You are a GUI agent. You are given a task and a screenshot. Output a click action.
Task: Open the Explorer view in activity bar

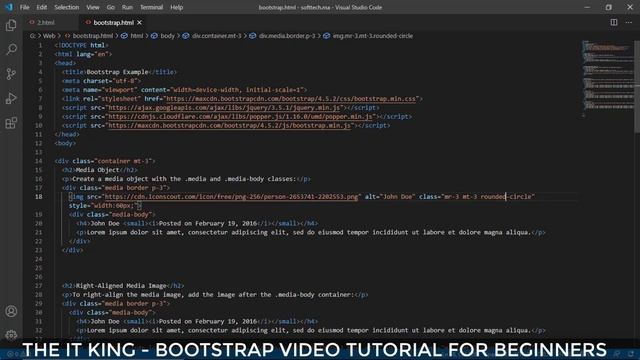point(11,25)
